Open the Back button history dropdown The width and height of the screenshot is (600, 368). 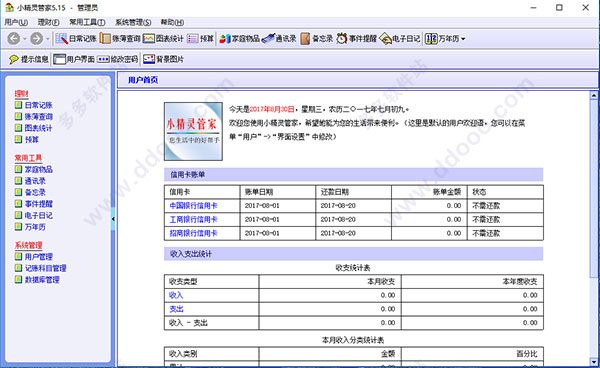pos(25,39)
